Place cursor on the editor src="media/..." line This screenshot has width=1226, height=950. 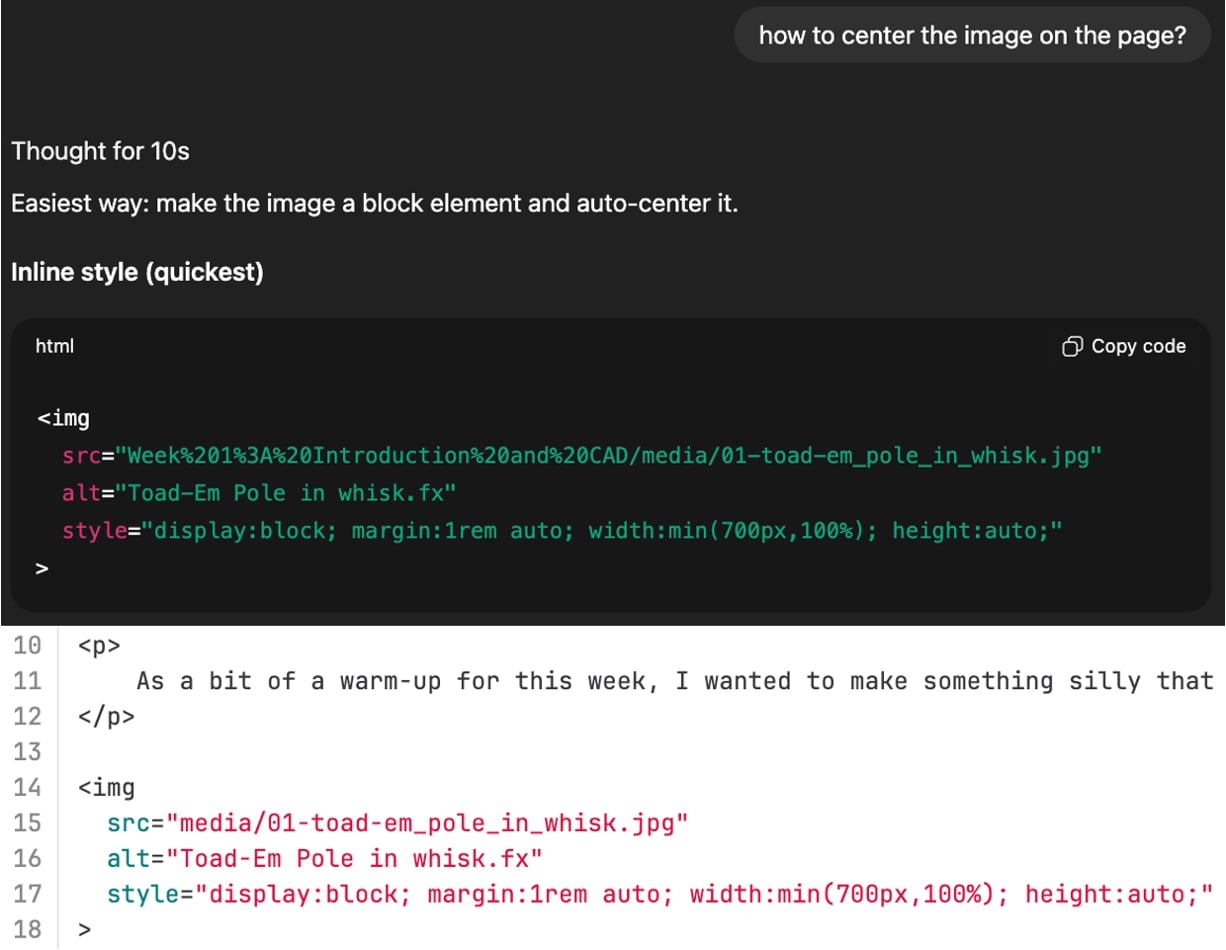398,823
